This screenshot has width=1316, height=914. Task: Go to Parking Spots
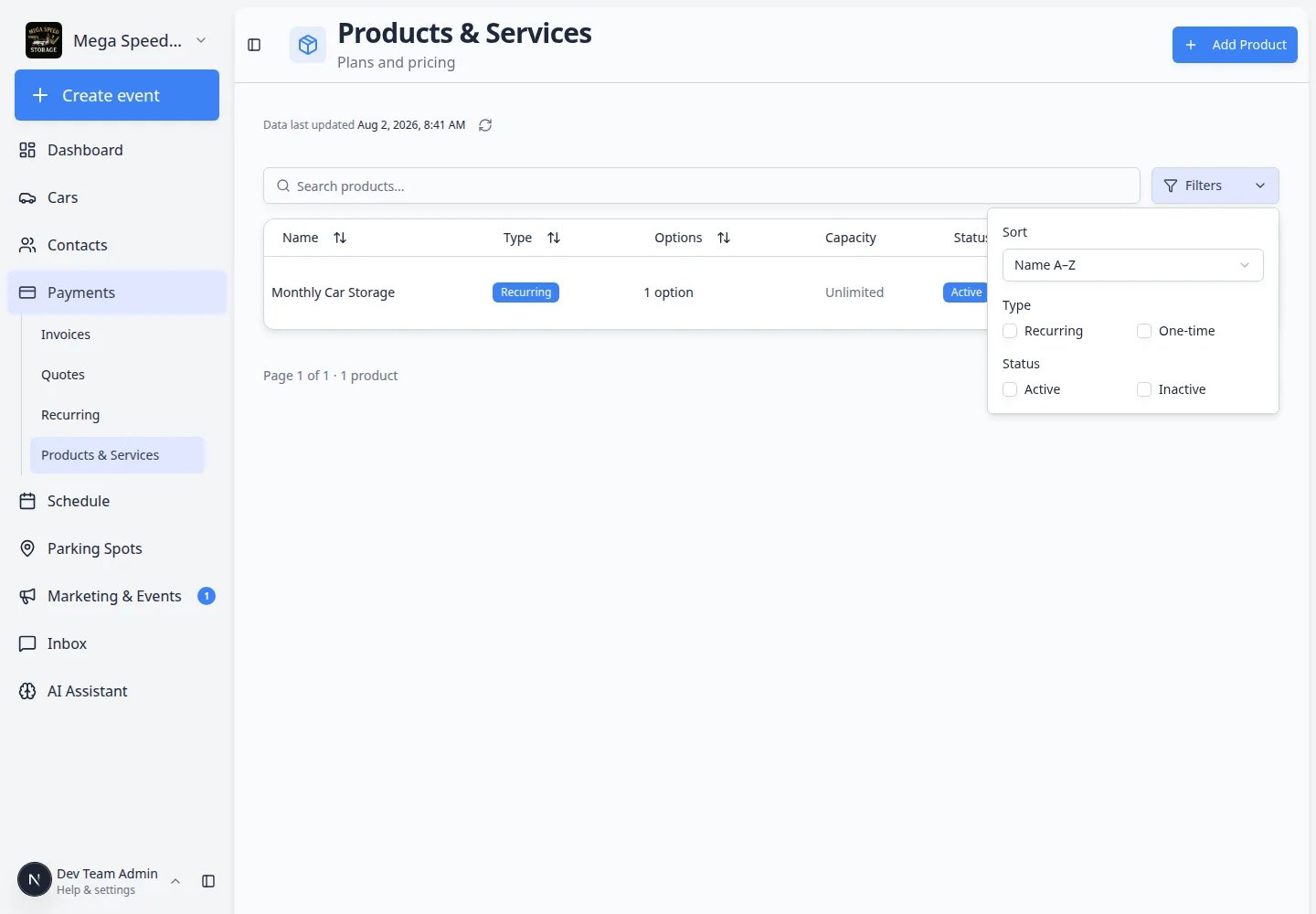point(117,548)
